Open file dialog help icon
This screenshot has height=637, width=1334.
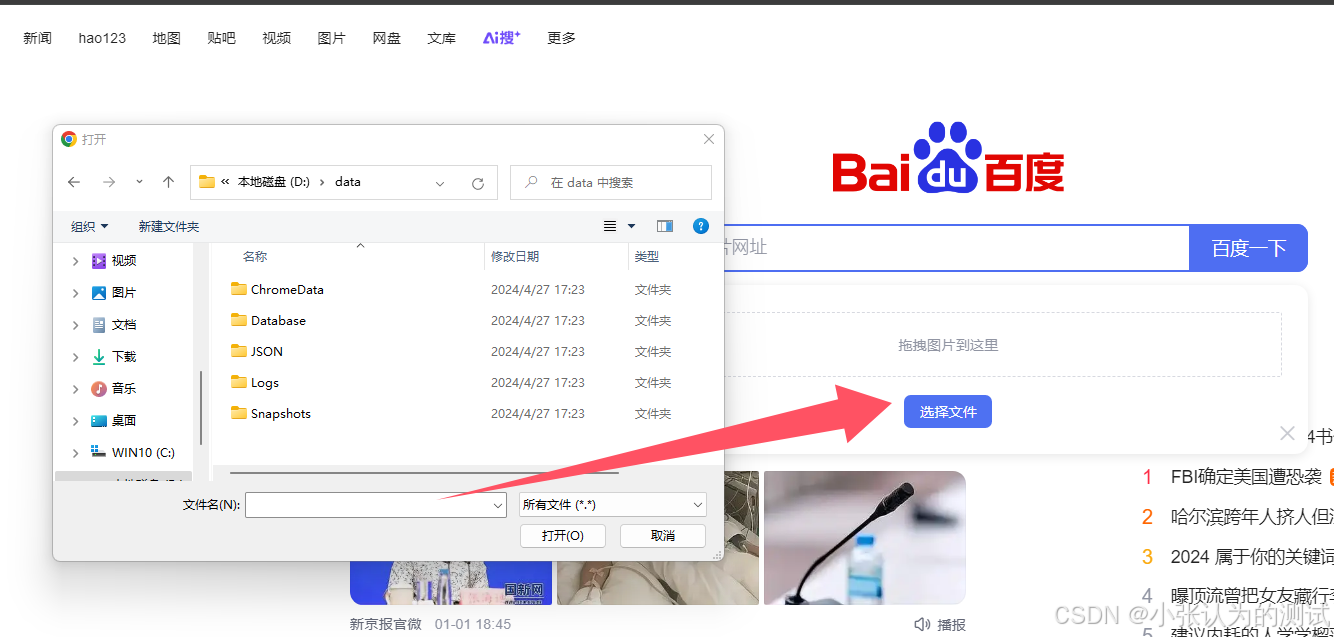701,226
